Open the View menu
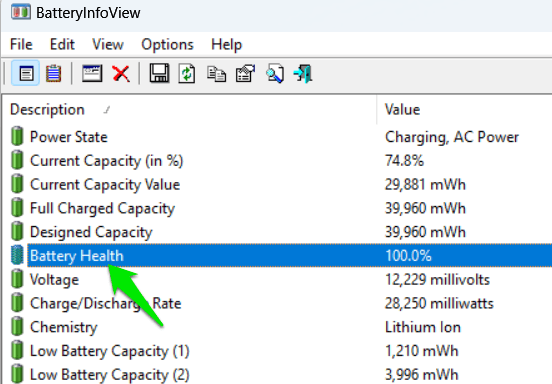Viewport: 552px width, 384px height. [108, 45]
